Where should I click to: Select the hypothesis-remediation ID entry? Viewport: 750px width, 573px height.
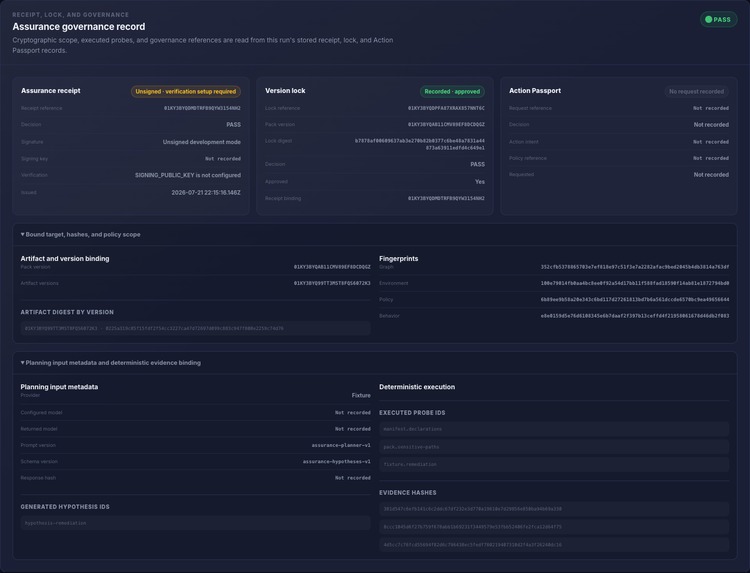coord(195,523)
